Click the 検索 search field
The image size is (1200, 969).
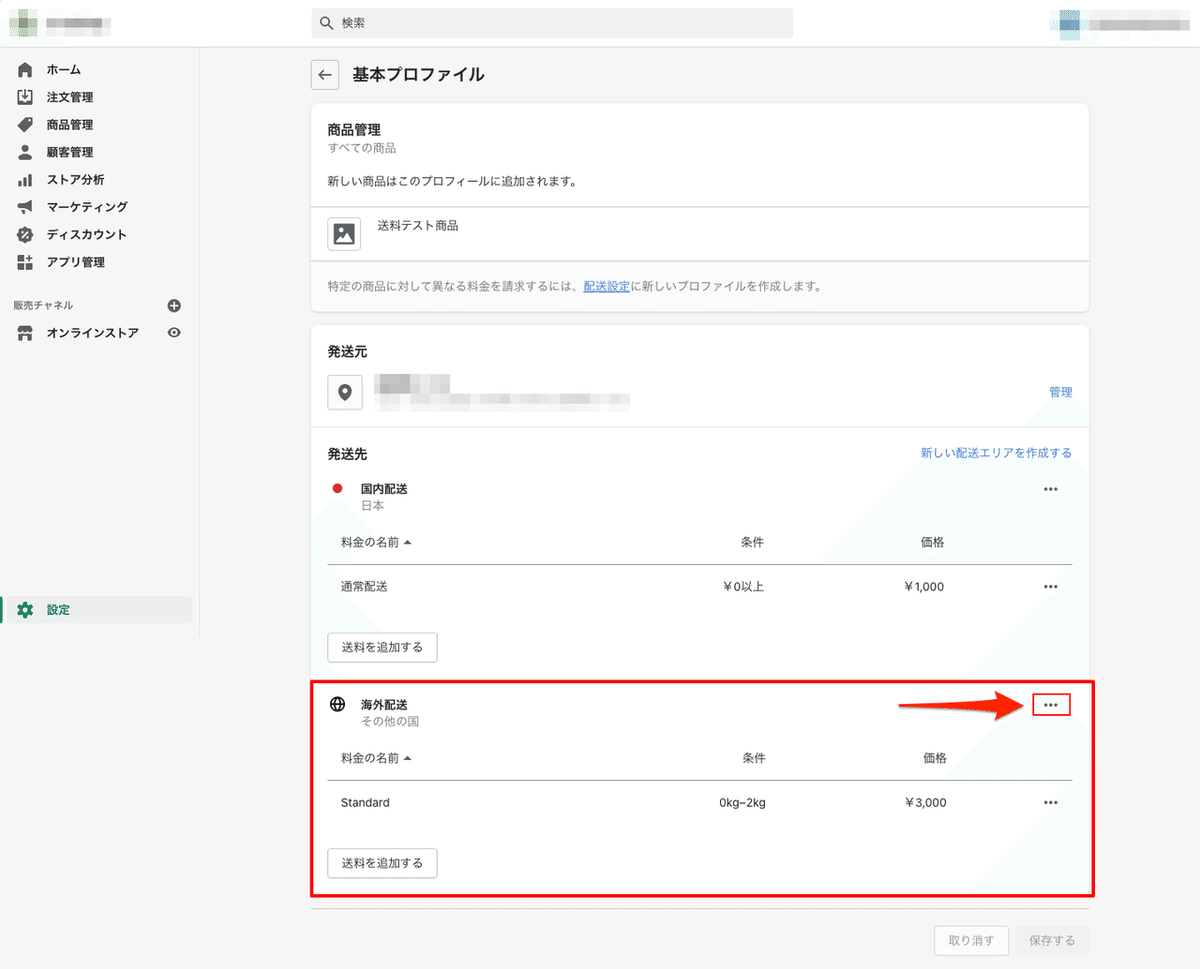[552, 23]
